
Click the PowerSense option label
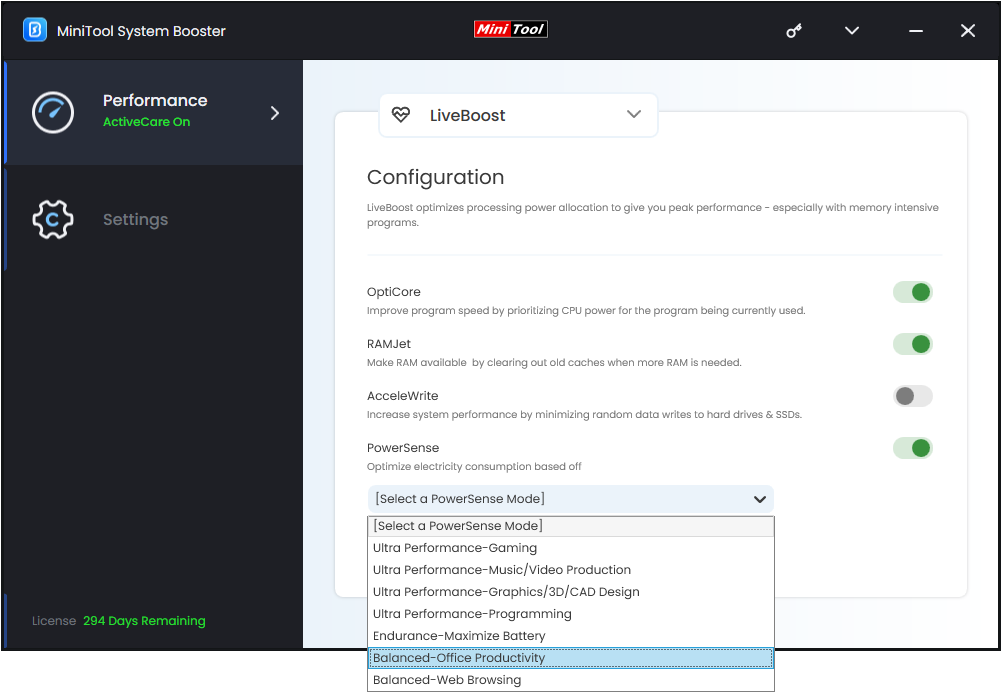click(x=403, y=448)
